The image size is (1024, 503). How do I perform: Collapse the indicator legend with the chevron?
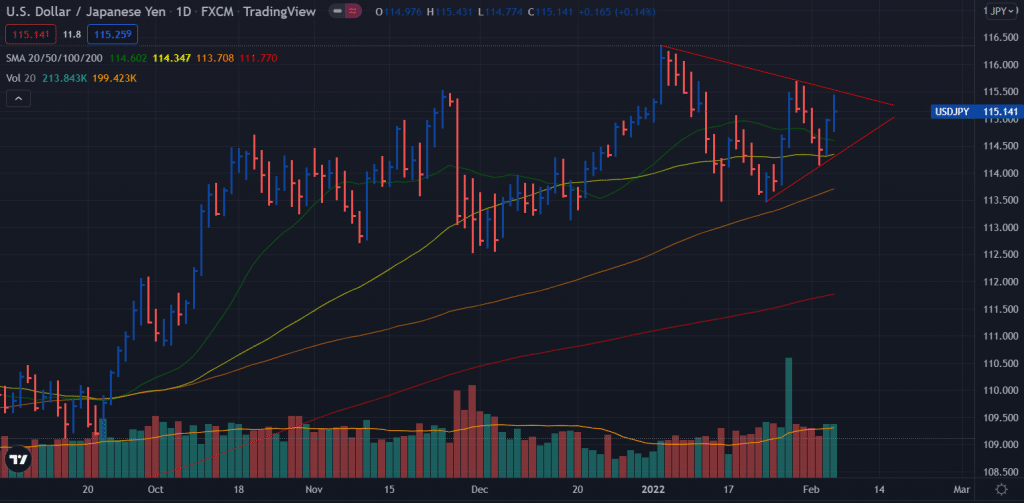pyautogui.click(x=18, y=99)
